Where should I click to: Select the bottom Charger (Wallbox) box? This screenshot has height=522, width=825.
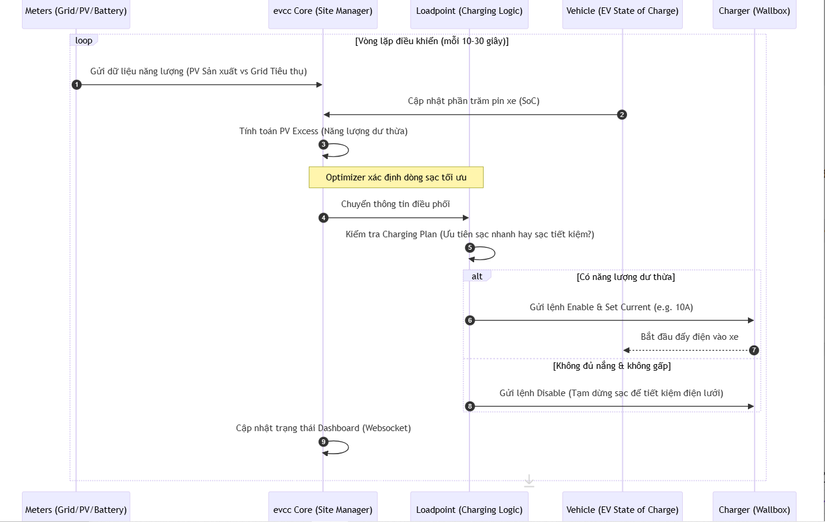pos(754,508)
